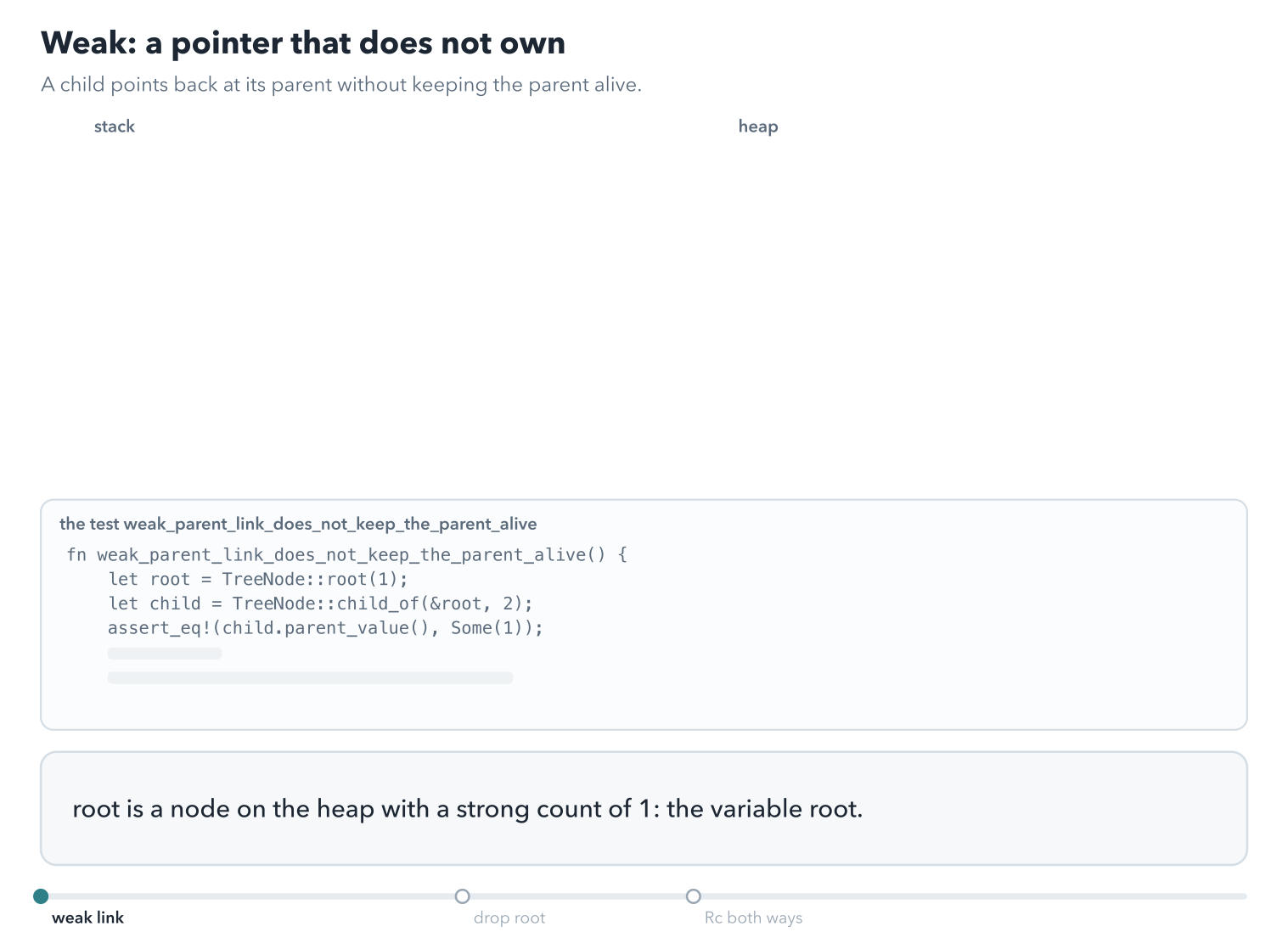Click the 'Rc both ways' step label
1288x949 pixels.
click(x=753, y=918)
